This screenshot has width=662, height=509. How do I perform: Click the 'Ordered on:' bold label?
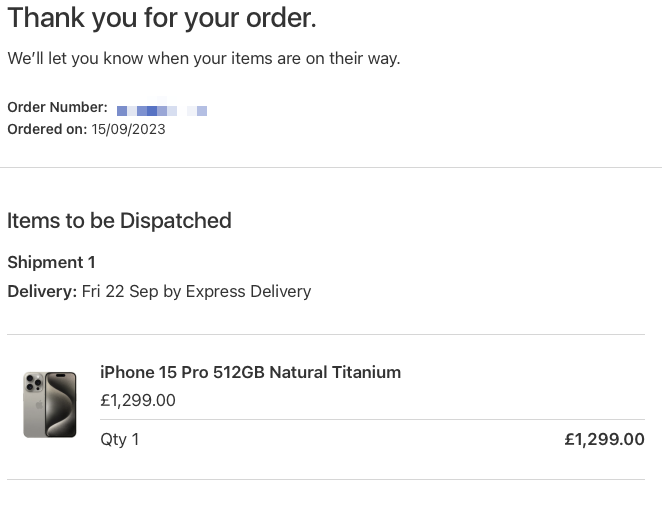[x=47, y=129]
